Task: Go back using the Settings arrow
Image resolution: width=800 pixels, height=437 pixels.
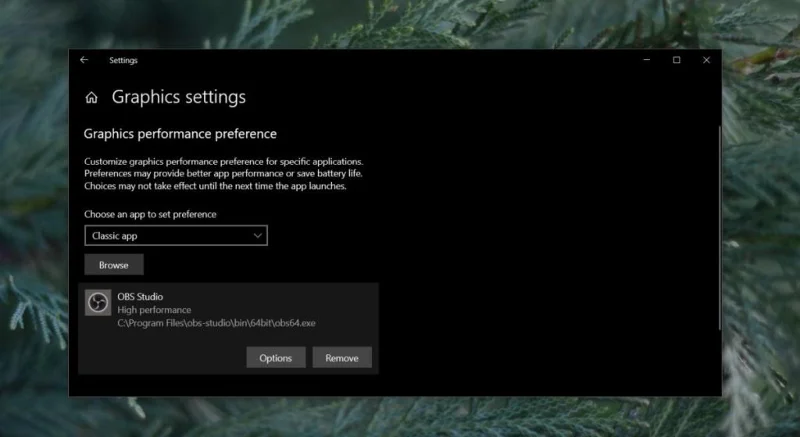Action: coord(84,60)
